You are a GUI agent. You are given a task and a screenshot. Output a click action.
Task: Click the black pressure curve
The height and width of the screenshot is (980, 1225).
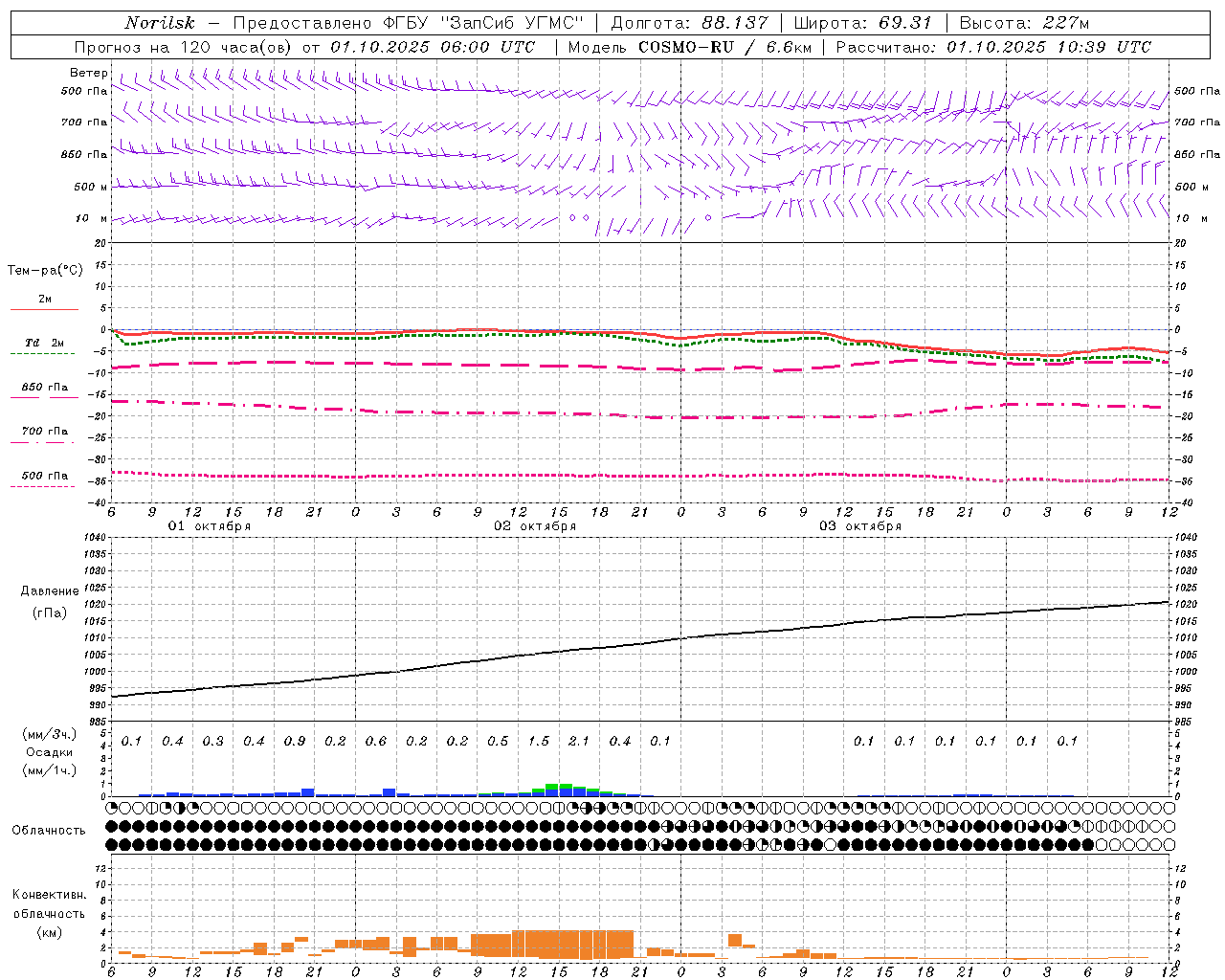[640, 644]
